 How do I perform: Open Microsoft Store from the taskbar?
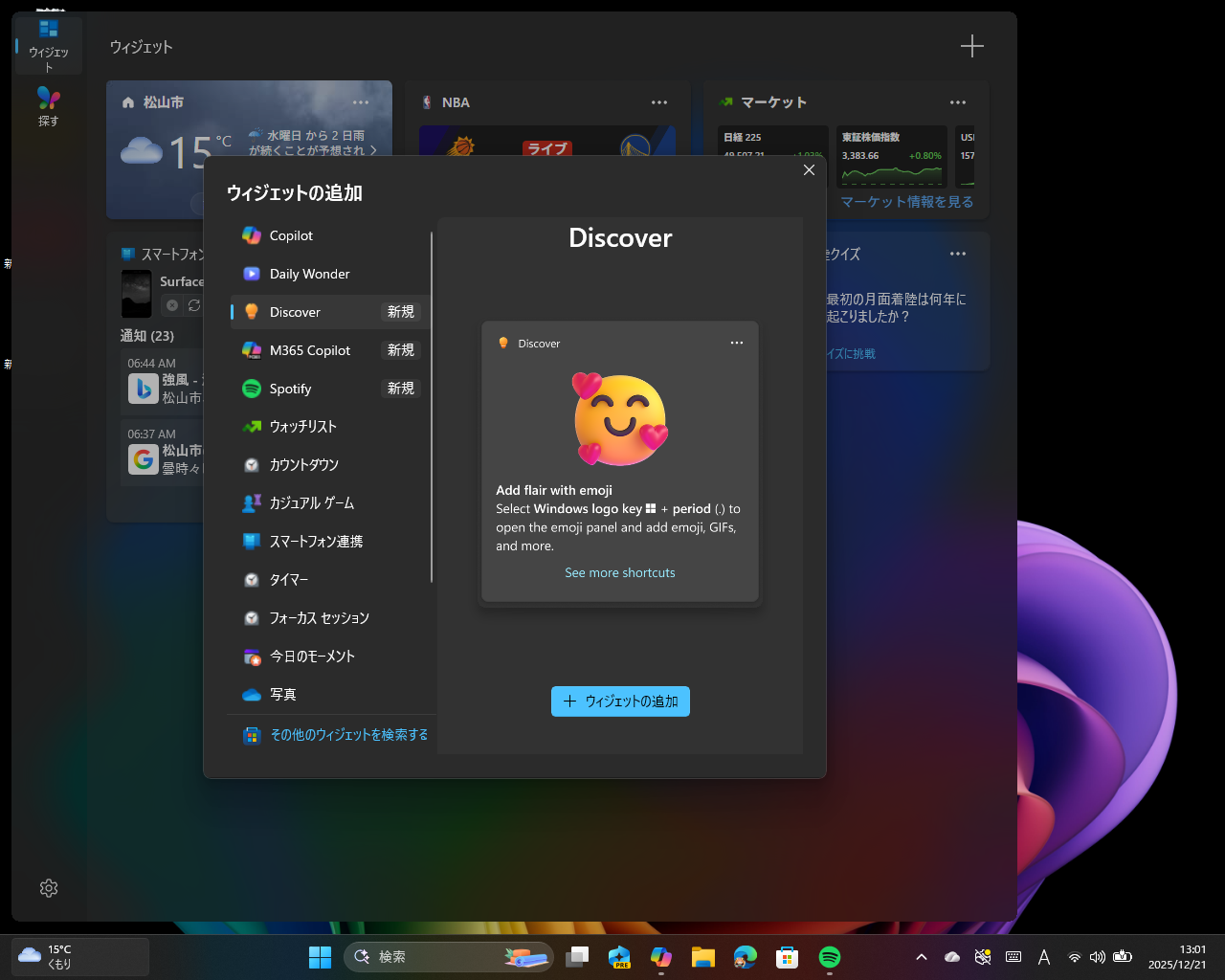pyautogui.click(x=787, y=957)
